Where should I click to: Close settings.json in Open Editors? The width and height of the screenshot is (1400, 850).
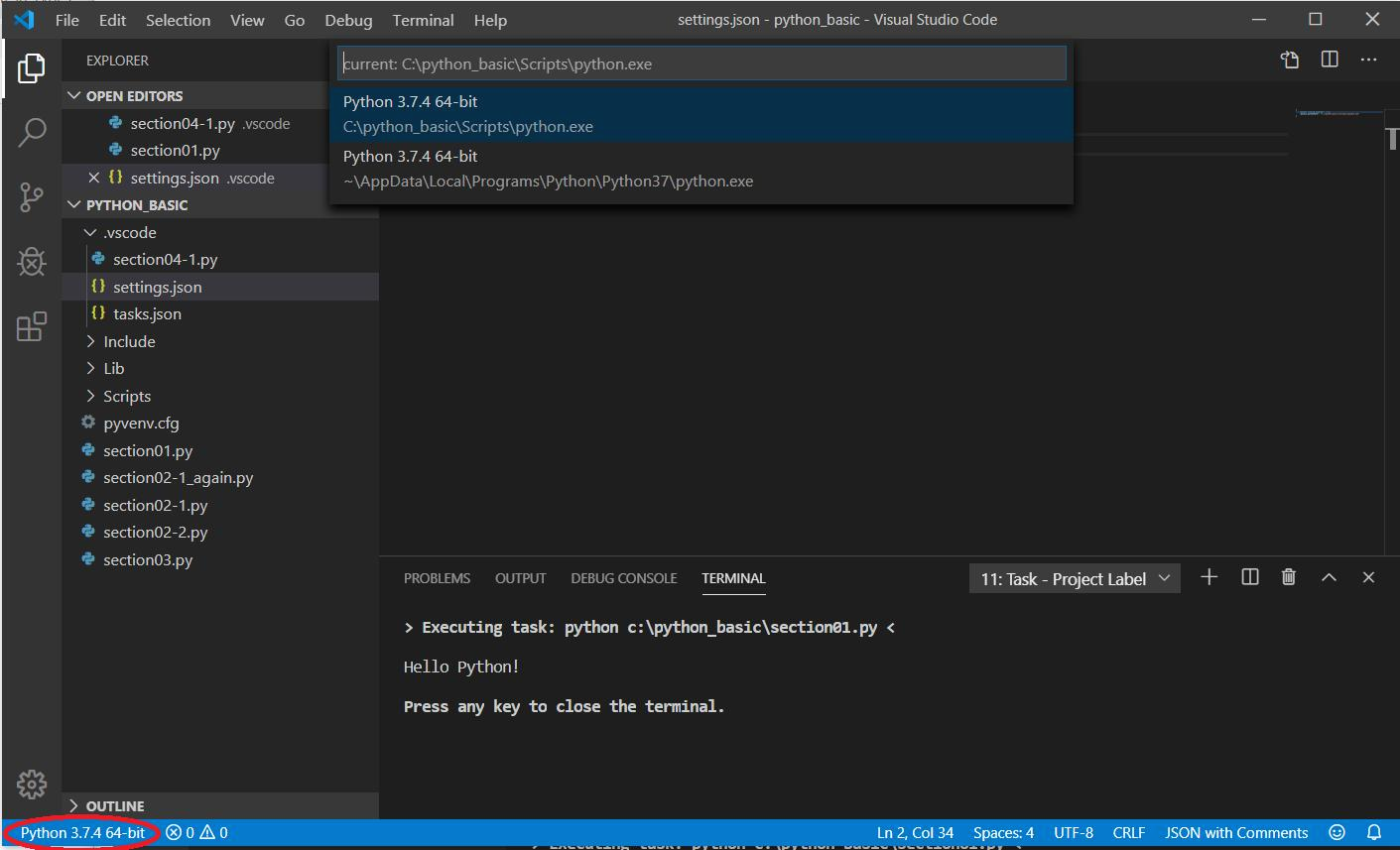pyautogui.click(x=94, y=178)
